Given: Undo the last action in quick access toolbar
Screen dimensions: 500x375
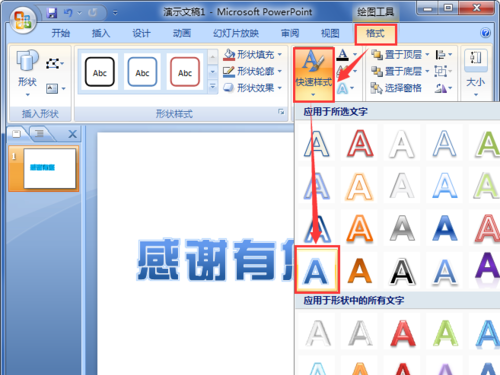Looking at the screenshot, I should click(x=68, y=13).
